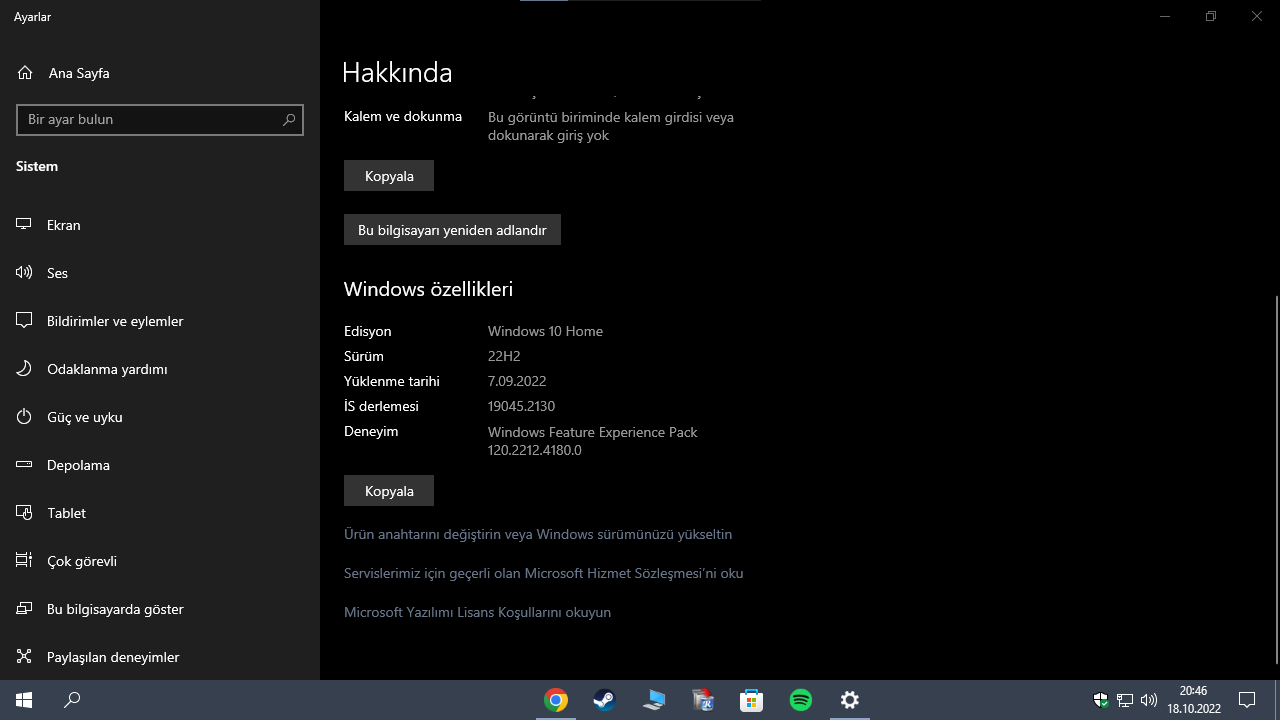Click the Hakkında page title
The height and width of the screenshot is (720, 1280).
[397, 72]
